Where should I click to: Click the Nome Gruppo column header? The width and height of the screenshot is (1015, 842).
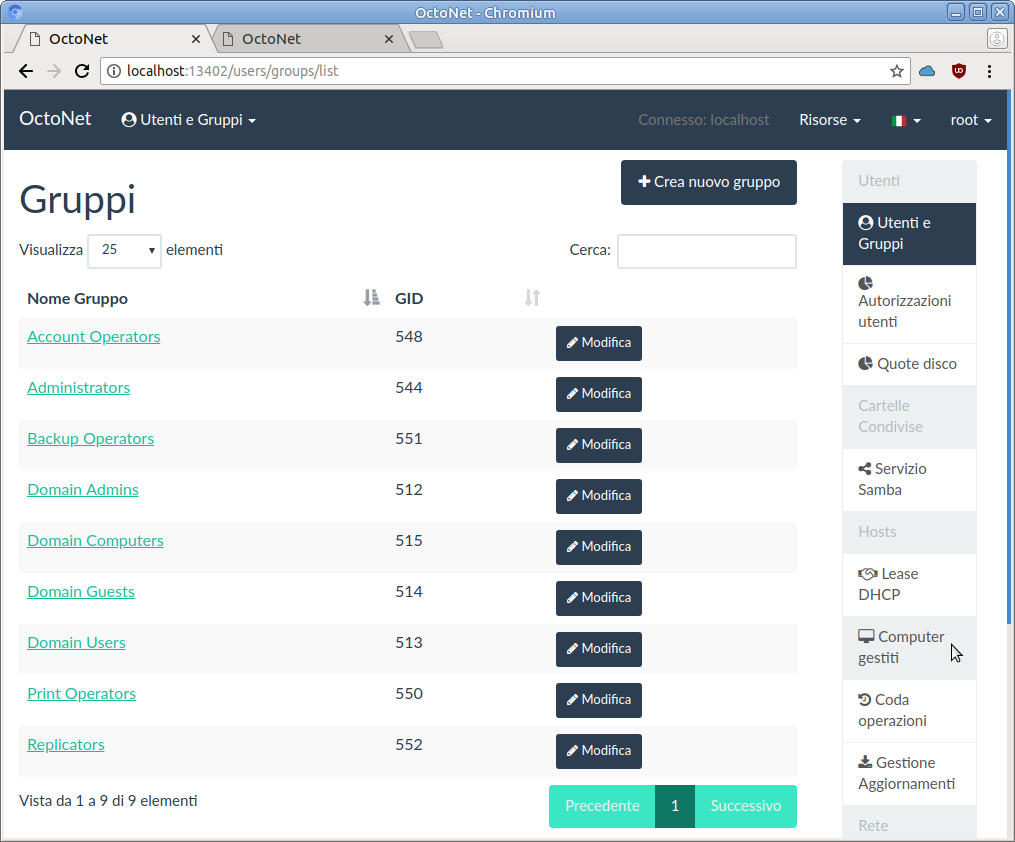click(78, 299)
